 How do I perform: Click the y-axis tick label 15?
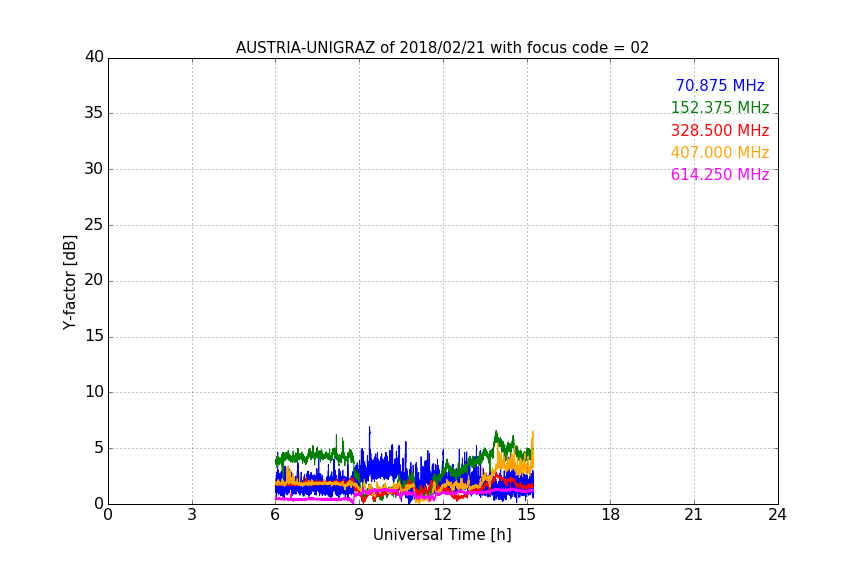pyautogui.click(x=94, y=336)
